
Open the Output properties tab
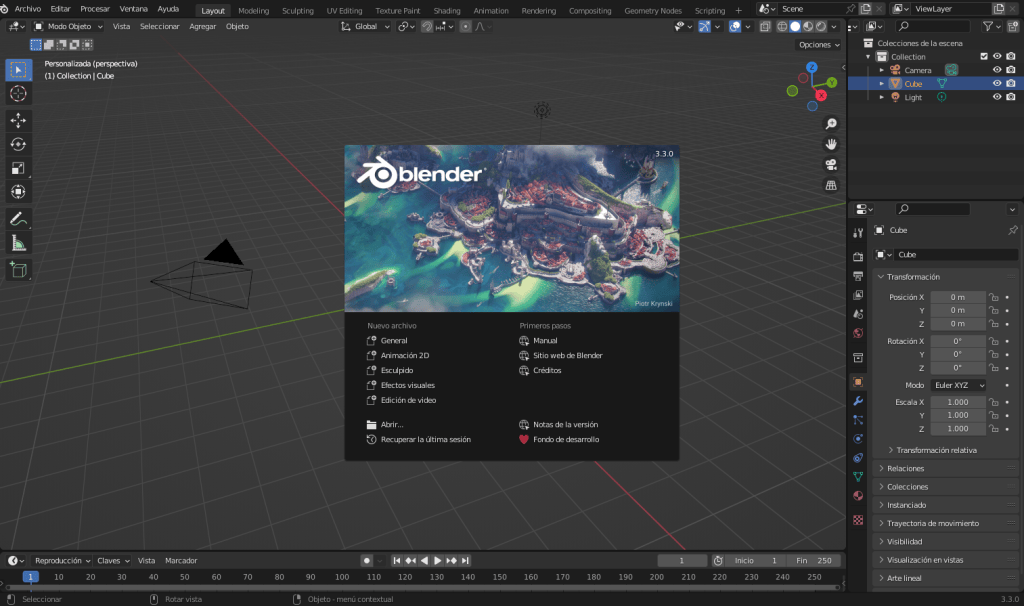[x=858, y=276]
